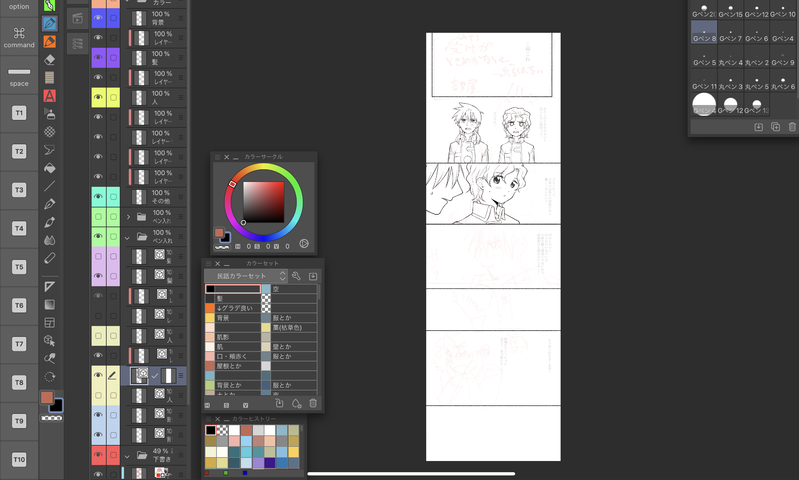This screenshot has width=799, height=480.
Task: Hide the 下書き folder with red eye
Action: pos(98,455)
